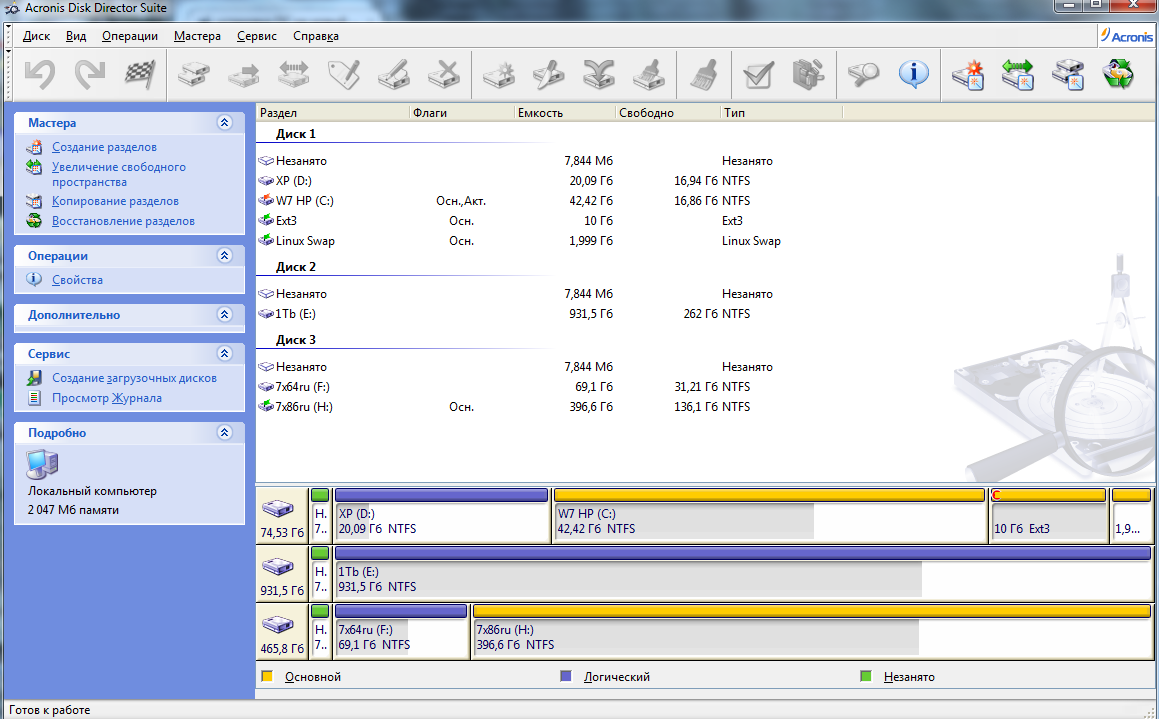The width and height of the screenshot is (1159, 719).
Task: Click the Check partition checkmark icon
Action: [758, 74]
